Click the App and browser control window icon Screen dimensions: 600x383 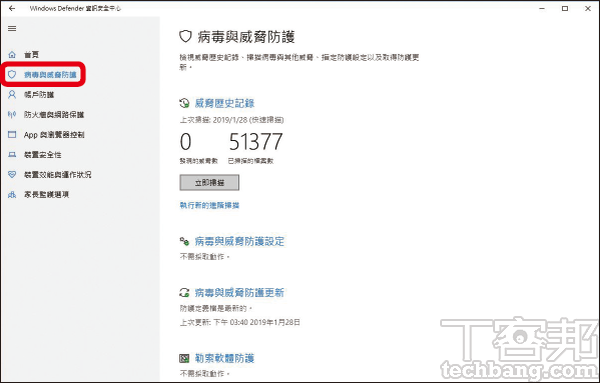click(12, 135)
